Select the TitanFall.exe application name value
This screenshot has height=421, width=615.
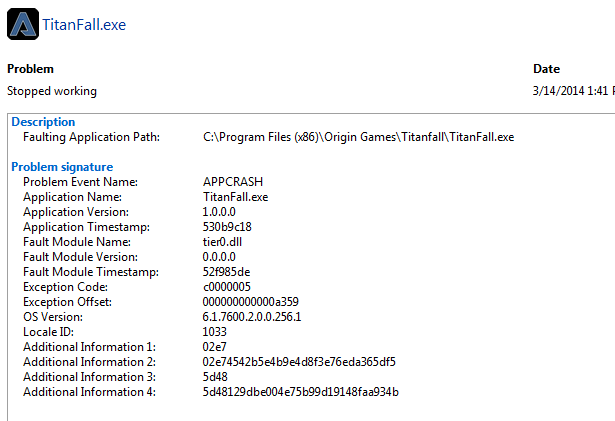point(235,197)
